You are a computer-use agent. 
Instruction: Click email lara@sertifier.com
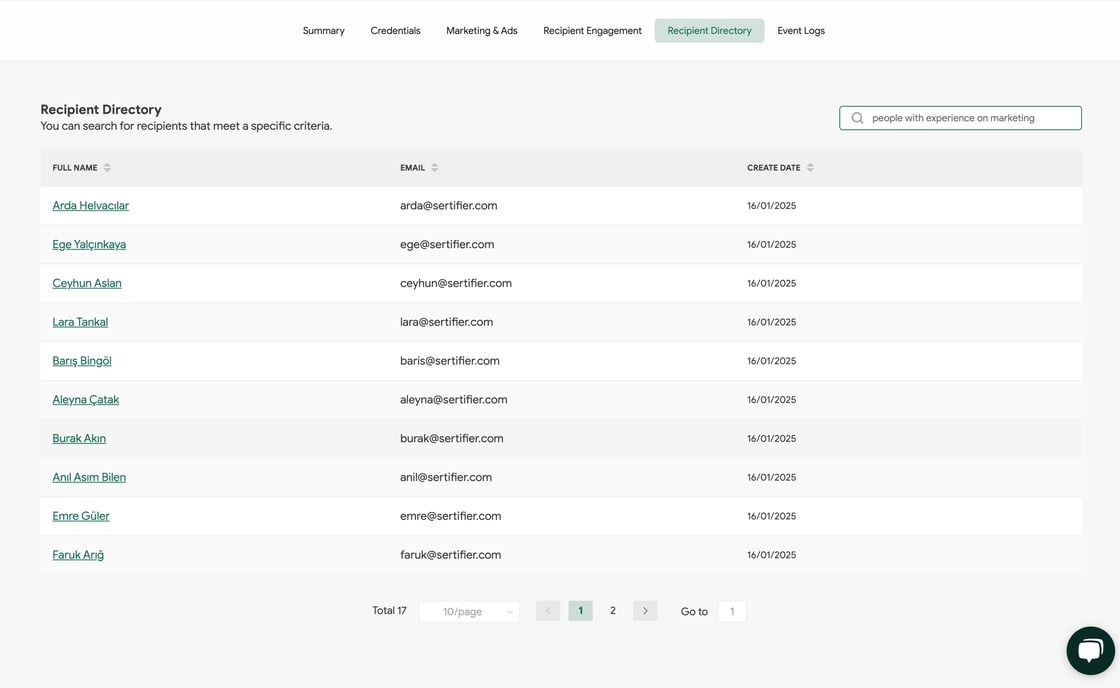(446, 322)
